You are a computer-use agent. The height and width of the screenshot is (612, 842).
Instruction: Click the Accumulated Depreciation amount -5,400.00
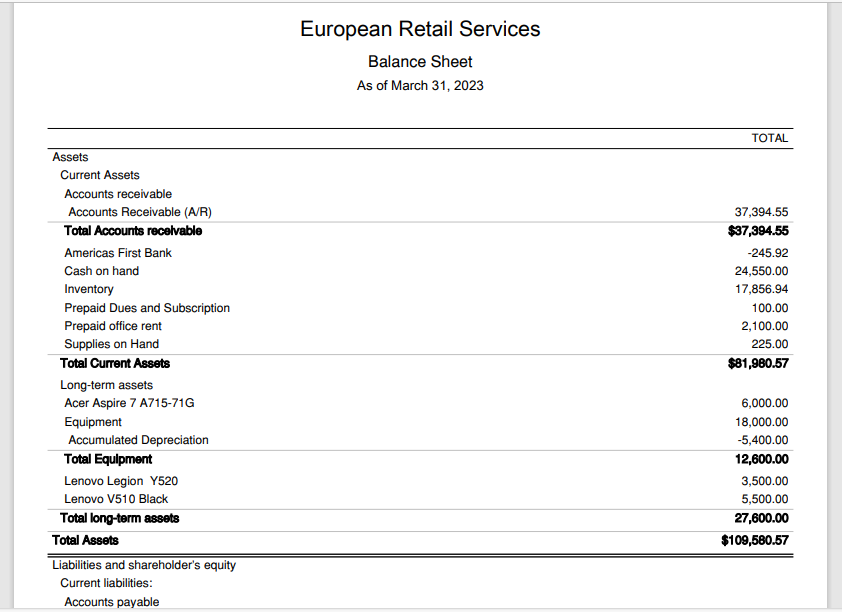point(764,440)
